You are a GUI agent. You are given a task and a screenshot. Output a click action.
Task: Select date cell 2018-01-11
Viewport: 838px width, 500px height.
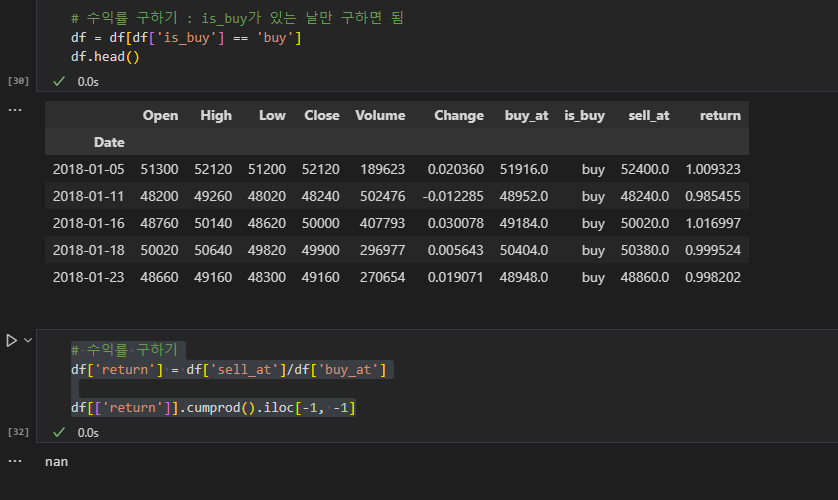point(88,196)
